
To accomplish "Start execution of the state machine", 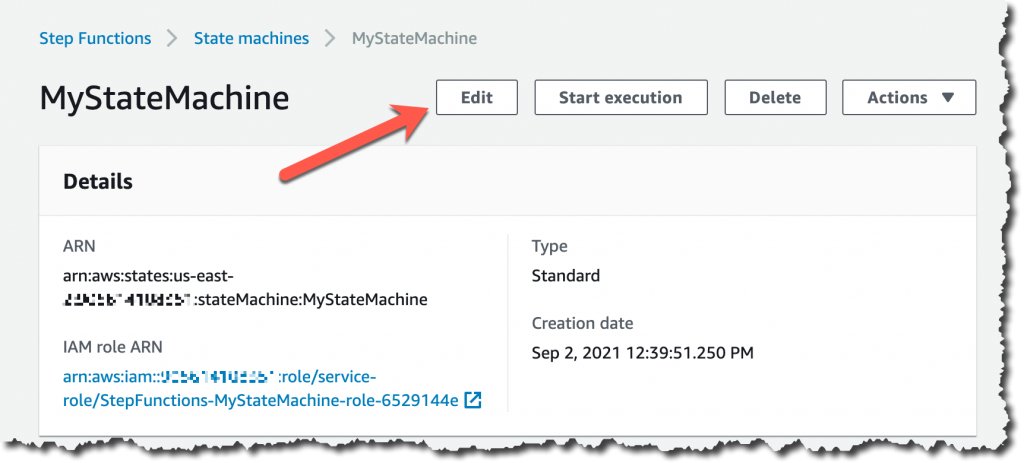I will pyautogui.click(x=620, y=97).
